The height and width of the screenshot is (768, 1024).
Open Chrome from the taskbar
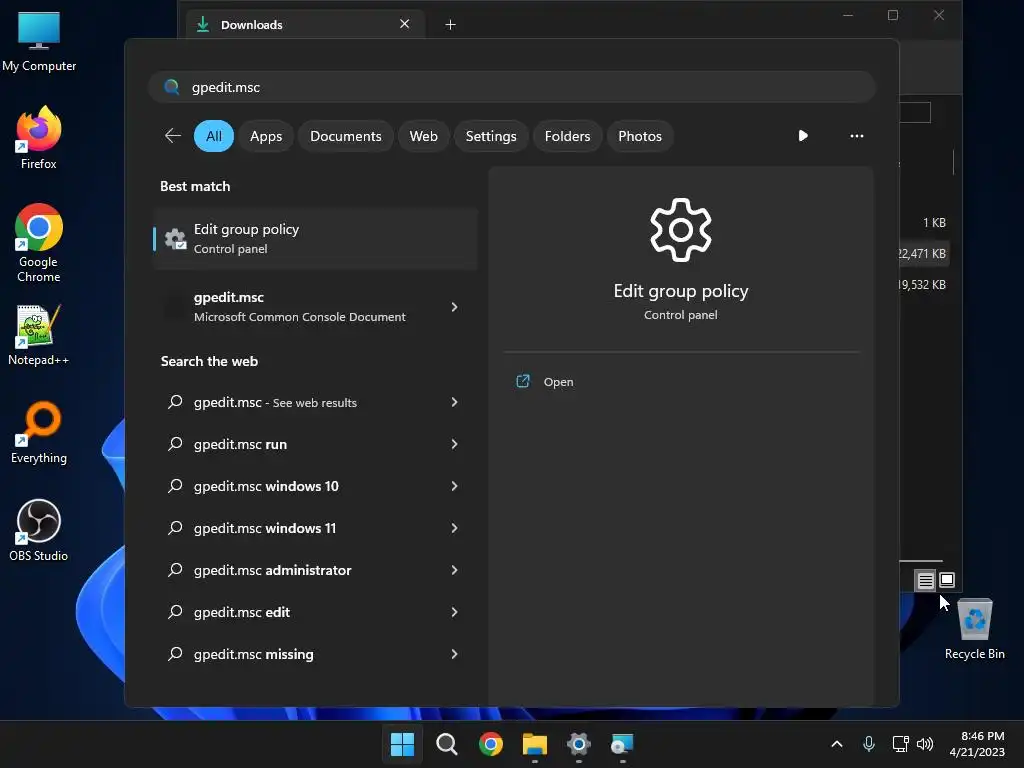(x=490, y=744)
